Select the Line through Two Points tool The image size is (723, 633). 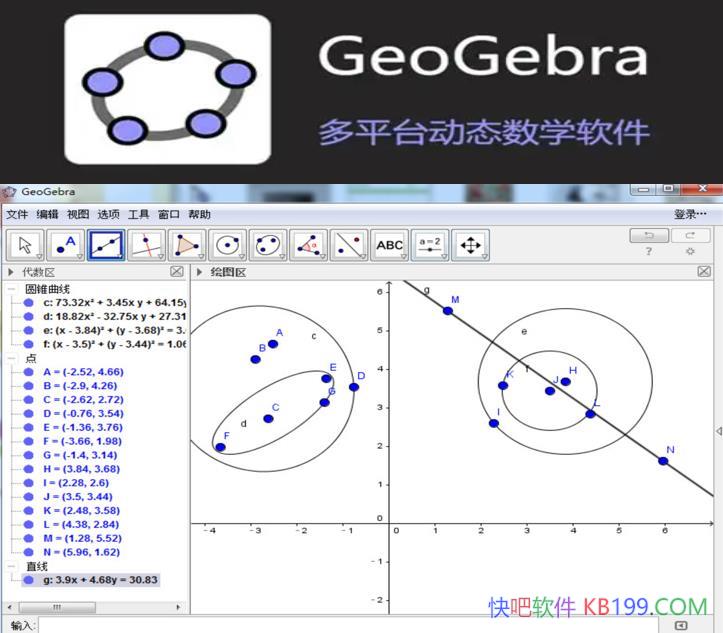(x=107, y=245)
